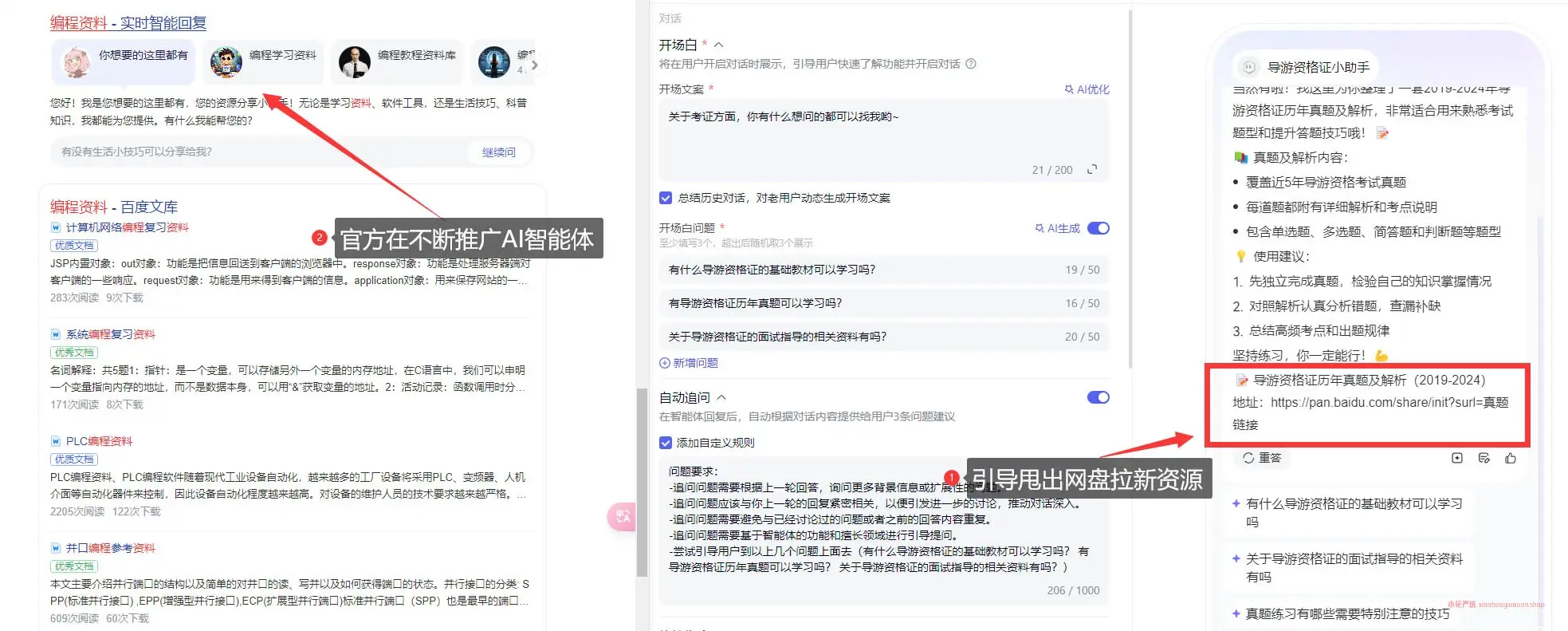Click Word icon beside 系统编程复习资料
Image resolution: width=1568 pixels, height=631 pixels.
56,334
